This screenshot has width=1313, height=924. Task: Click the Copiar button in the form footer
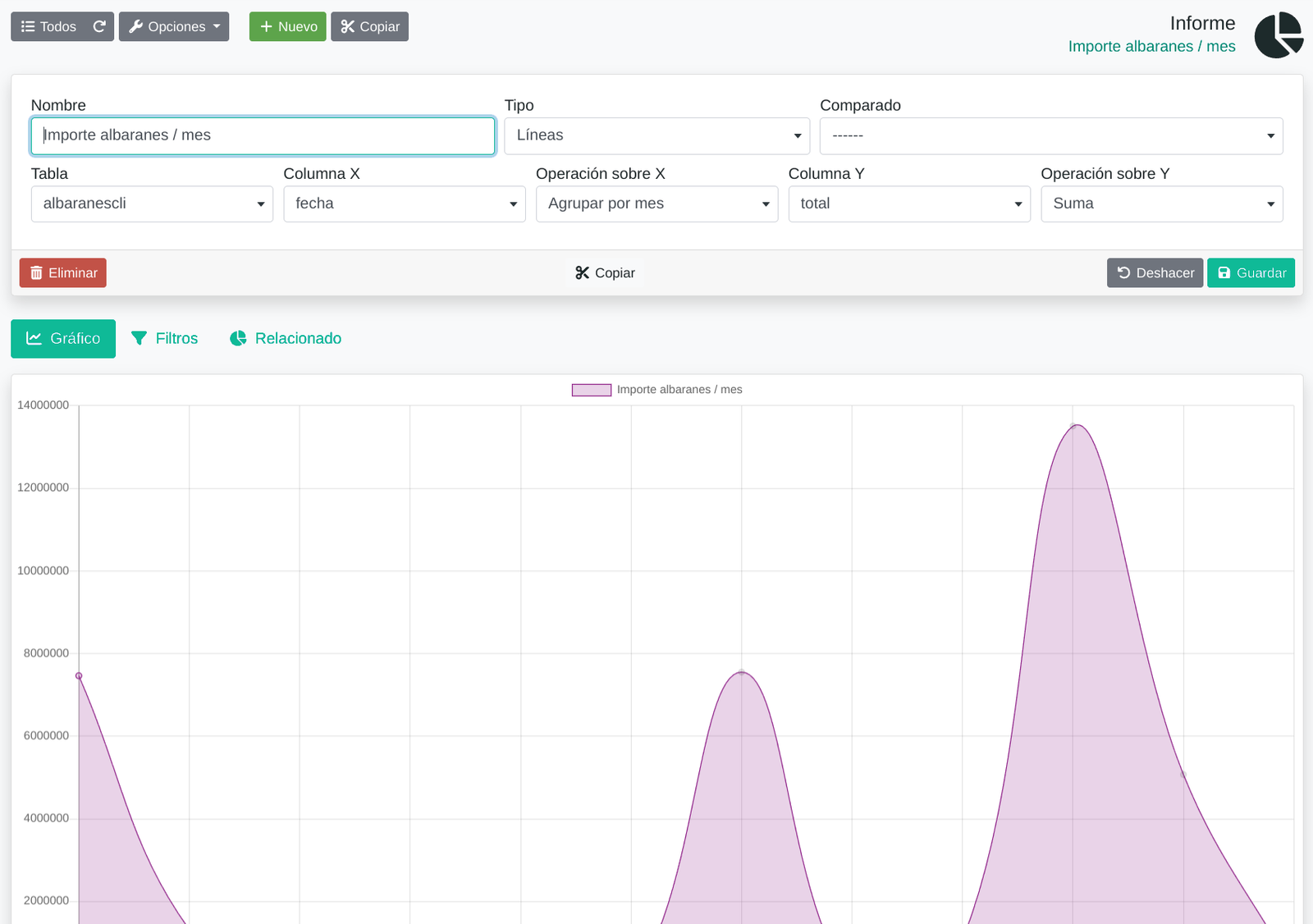pos(605,273)
